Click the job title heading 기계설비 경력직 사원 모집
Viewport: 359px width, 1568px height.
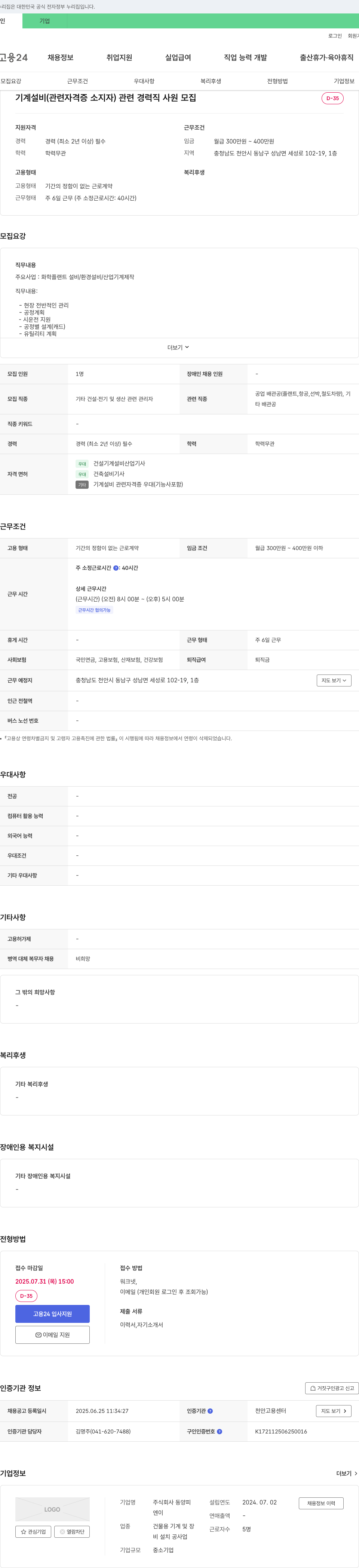(x=105, y=98)
